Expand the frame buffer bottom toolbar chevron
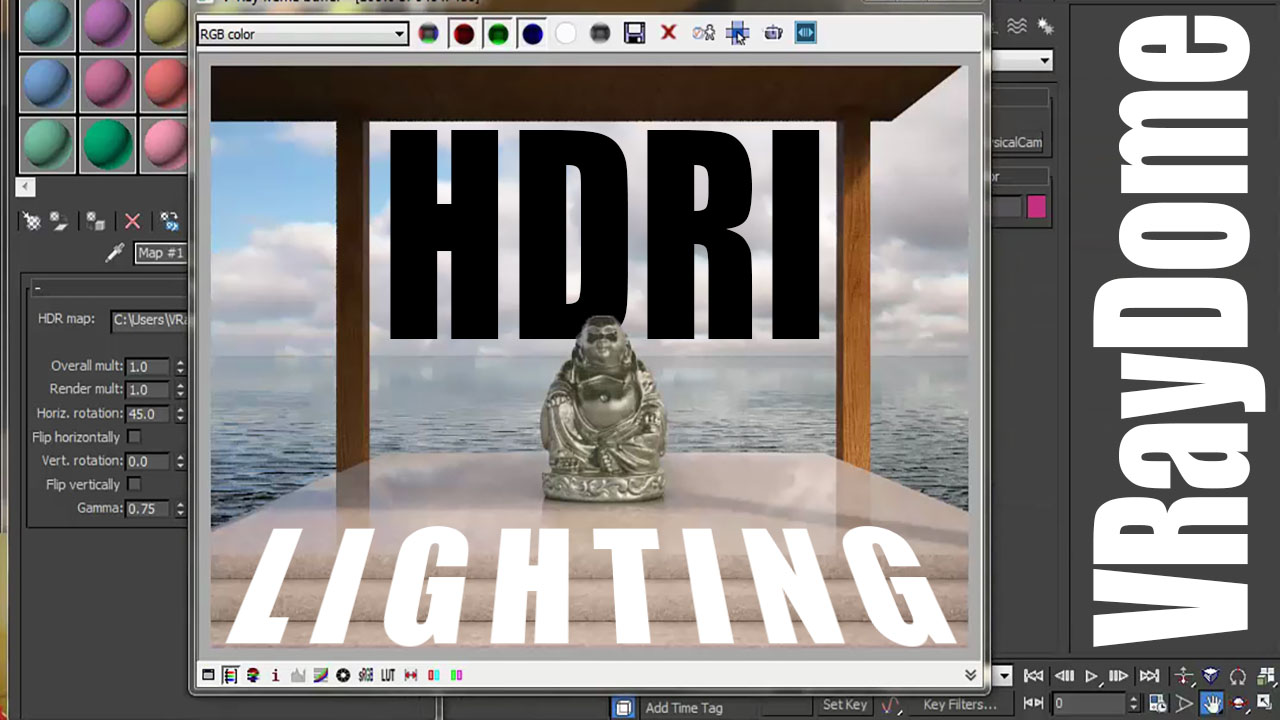The height and width of the screenshot is (720, 1280). click(970, 675)
